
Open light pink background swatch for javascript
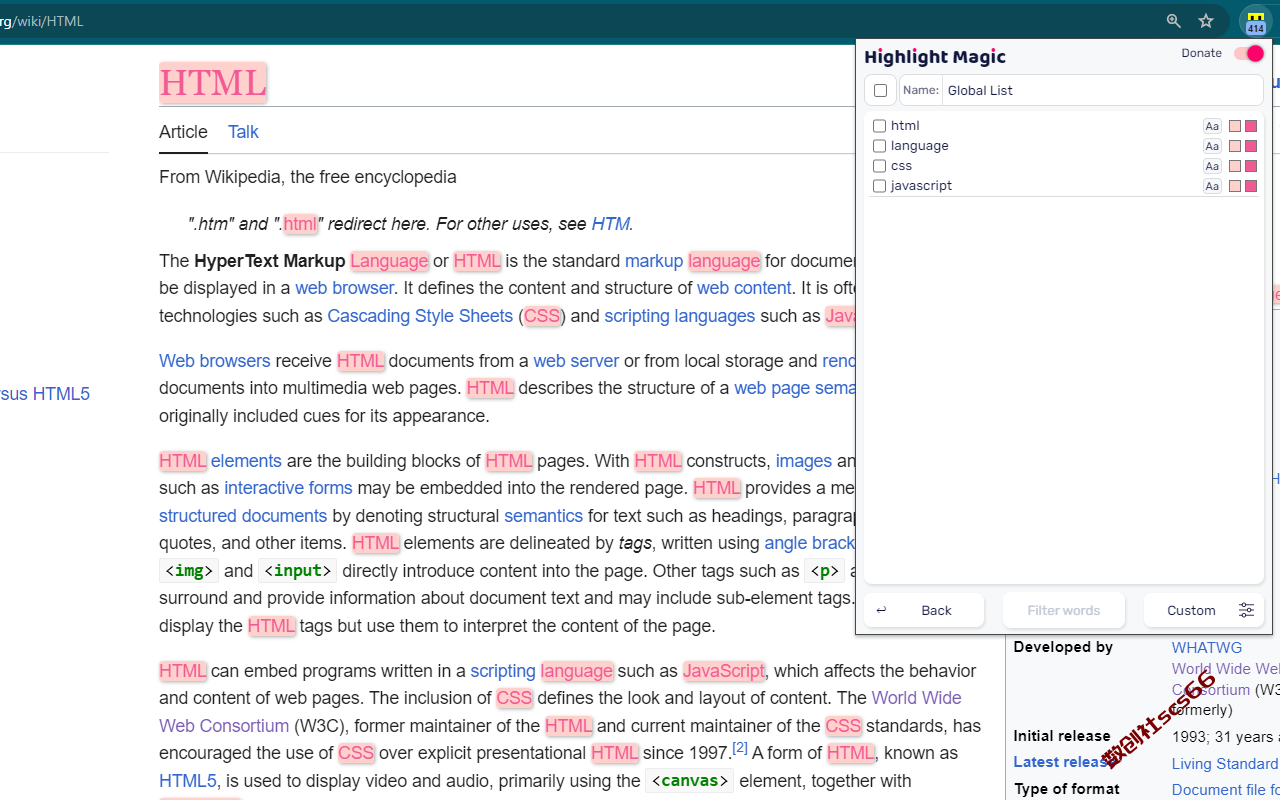click(x=1235, y=186)
